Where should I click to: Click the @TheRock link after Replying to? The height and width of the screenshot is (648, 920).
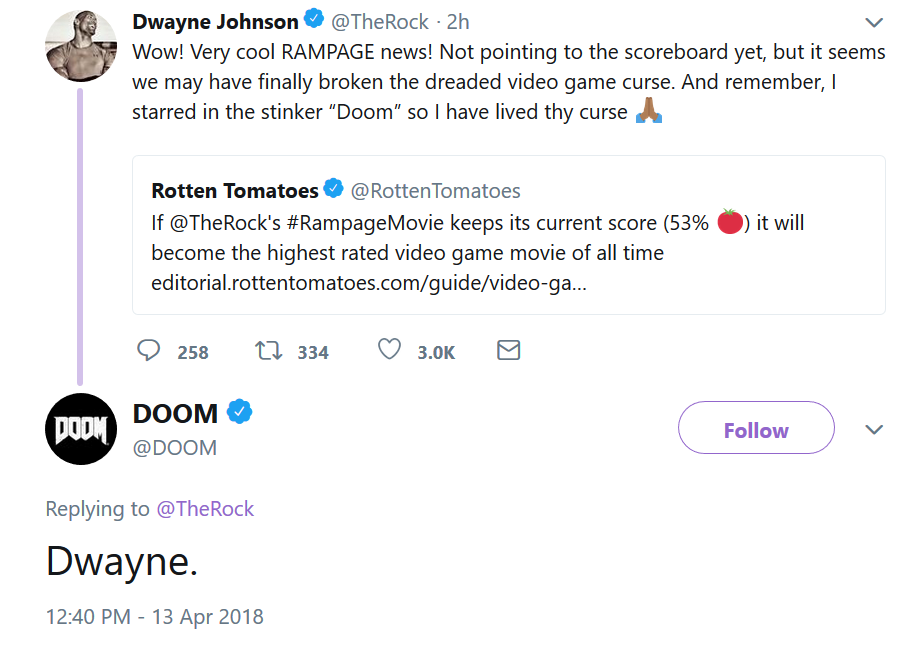tap(205, 509)
